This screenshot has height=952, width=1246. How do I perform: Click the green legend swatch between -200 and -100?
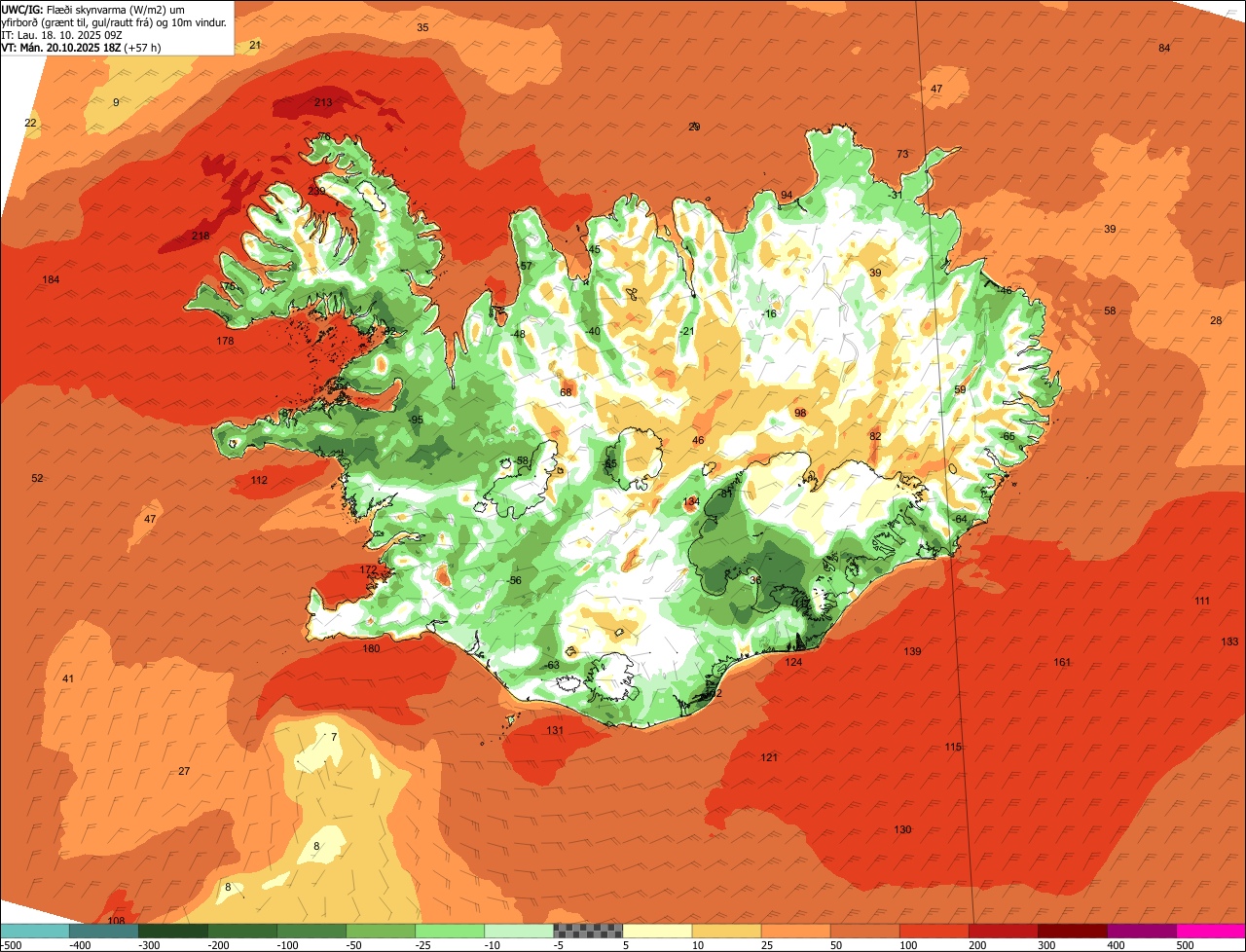tap(242, 931)
